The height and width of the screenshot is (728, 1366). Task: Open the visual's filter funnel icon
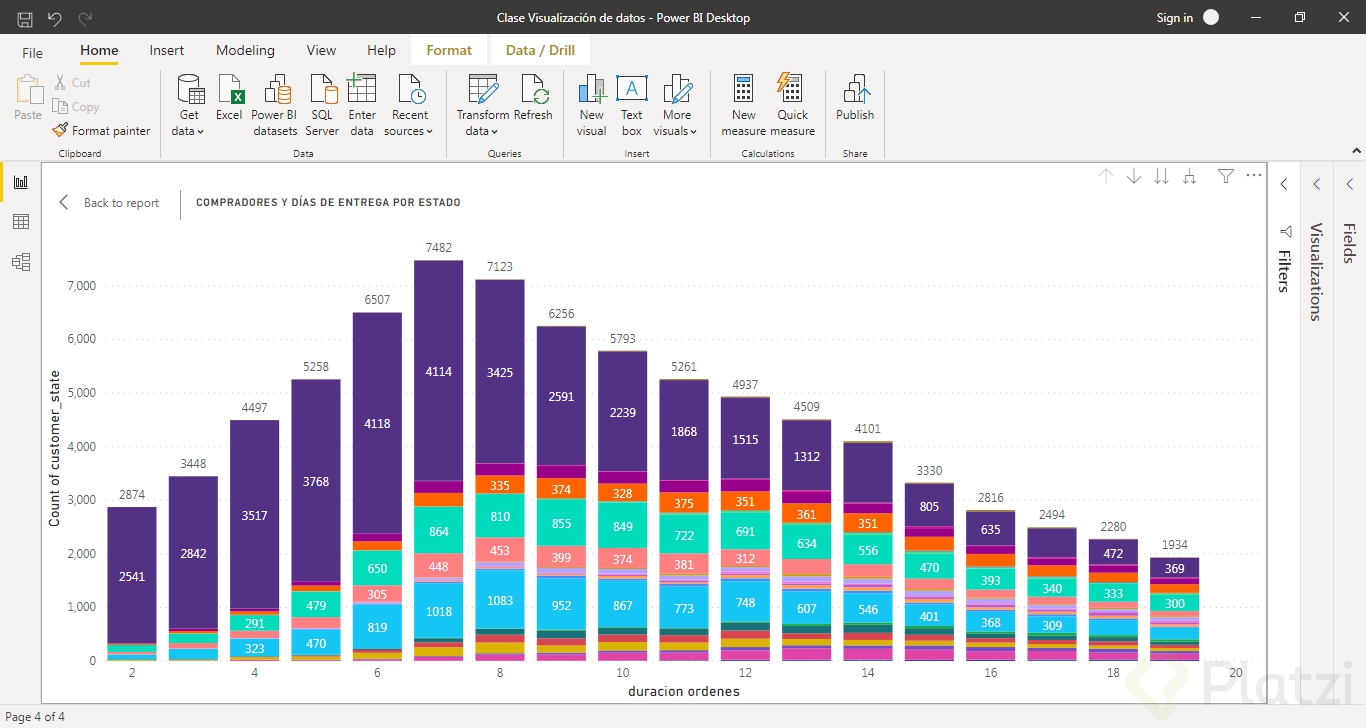tap(1226, 176)
